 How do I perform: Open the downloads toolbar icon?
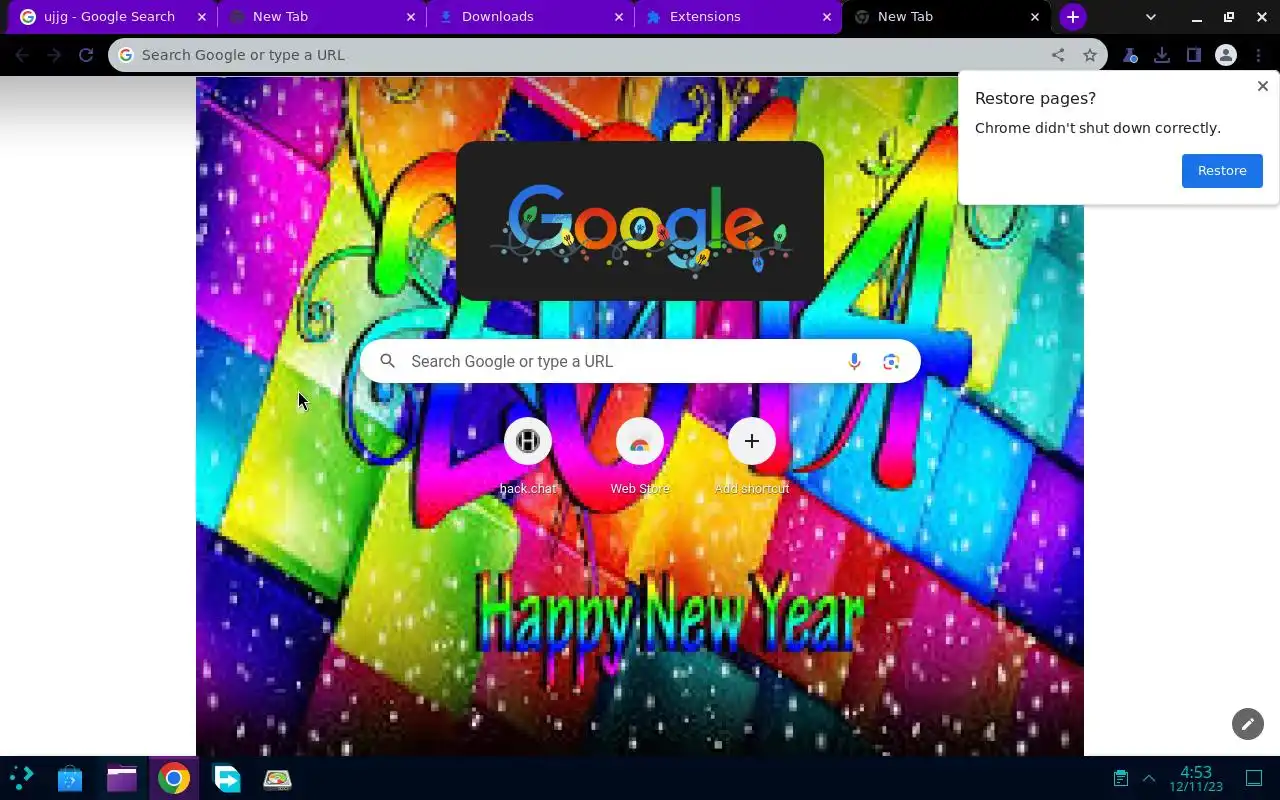(x=1162, y=55)
